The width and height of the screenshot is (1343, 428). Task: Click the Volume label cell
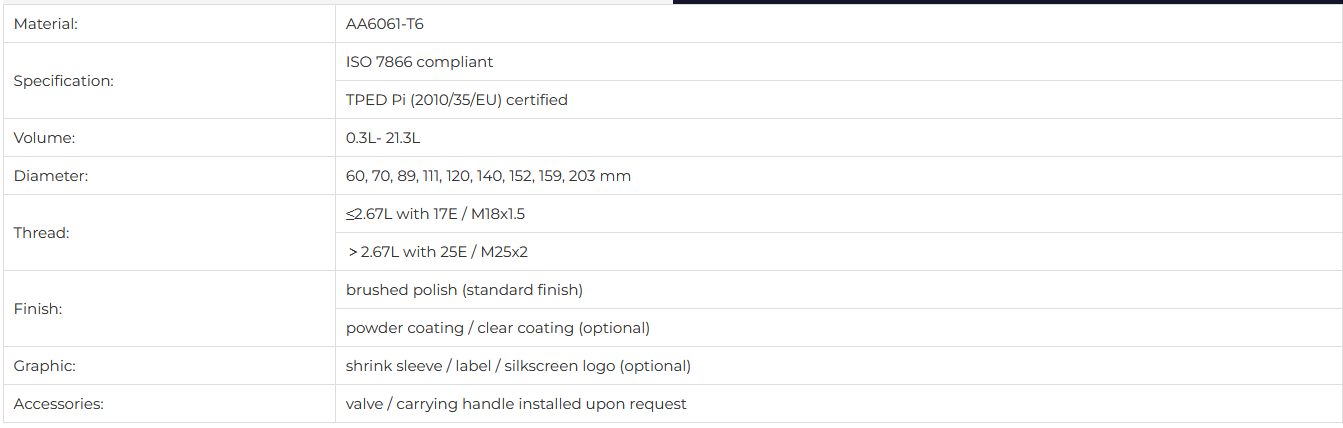[x=45, y=138]
